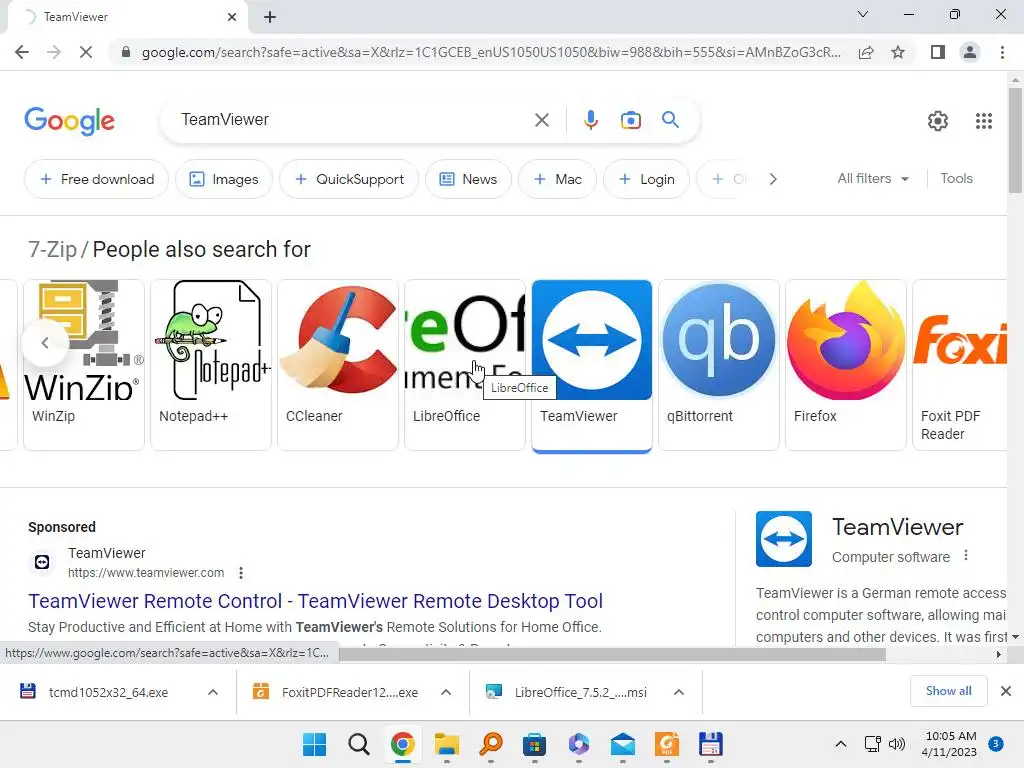
Task: Open the new tab button
Action: click(270, 17)
